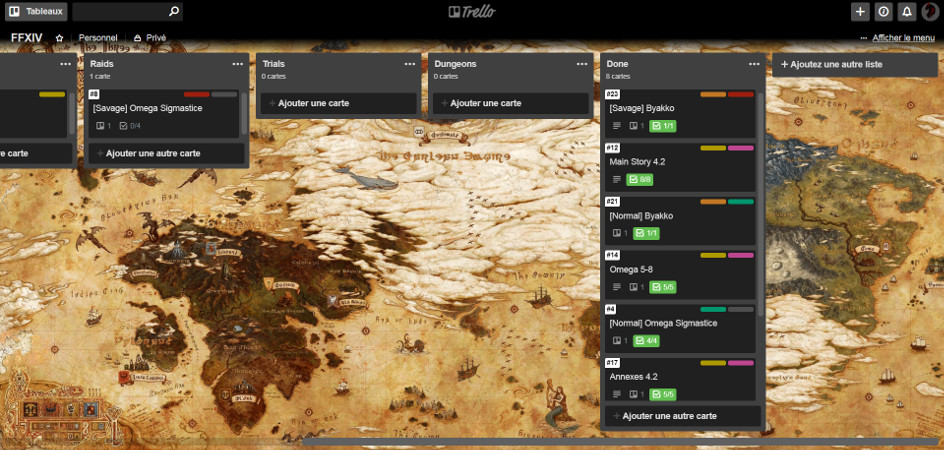Click 5/5 checklist badge on Omega 5-8

pos(663,287)
